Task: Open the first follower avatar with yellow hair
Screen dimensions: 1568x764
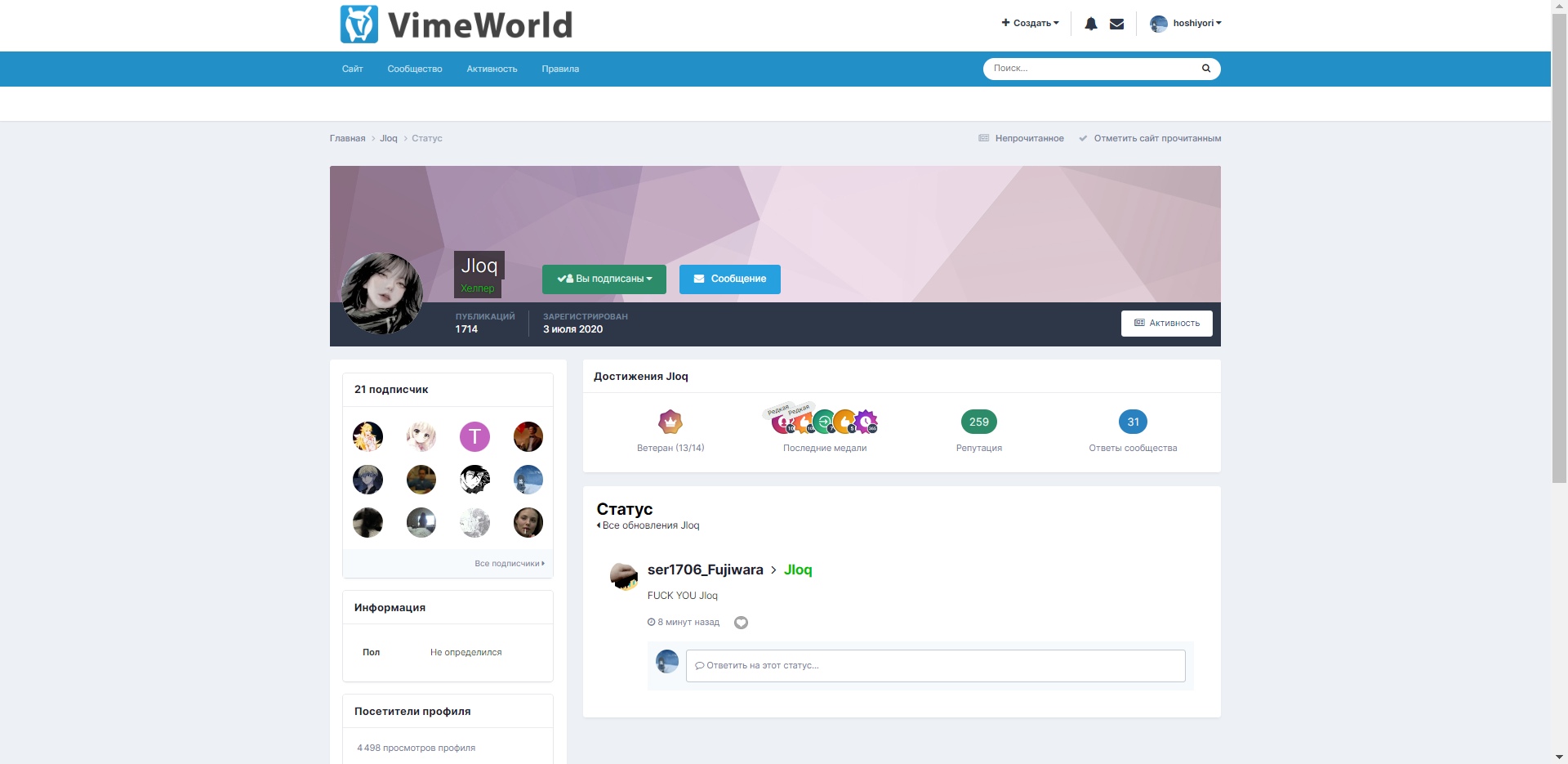Action: tap(367, 436)
